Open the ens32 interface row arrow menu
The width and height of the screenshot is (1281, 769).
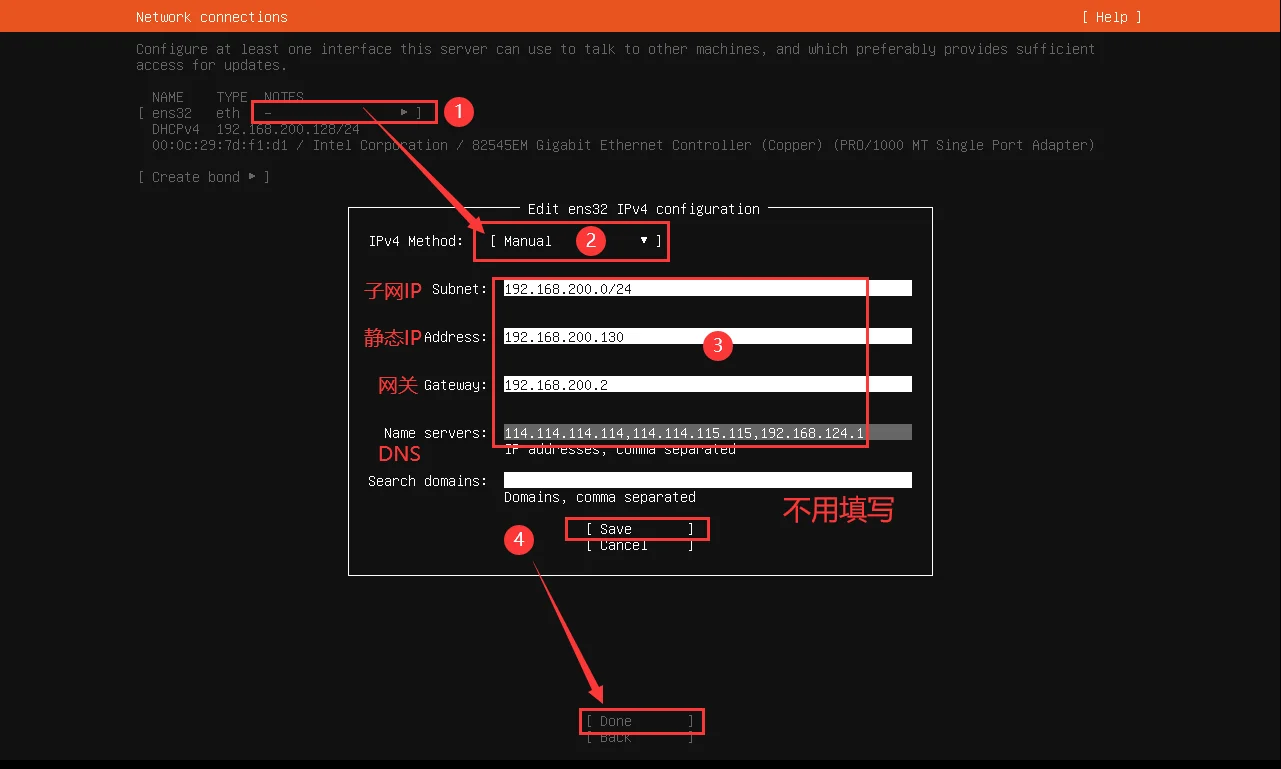point(404,113)
